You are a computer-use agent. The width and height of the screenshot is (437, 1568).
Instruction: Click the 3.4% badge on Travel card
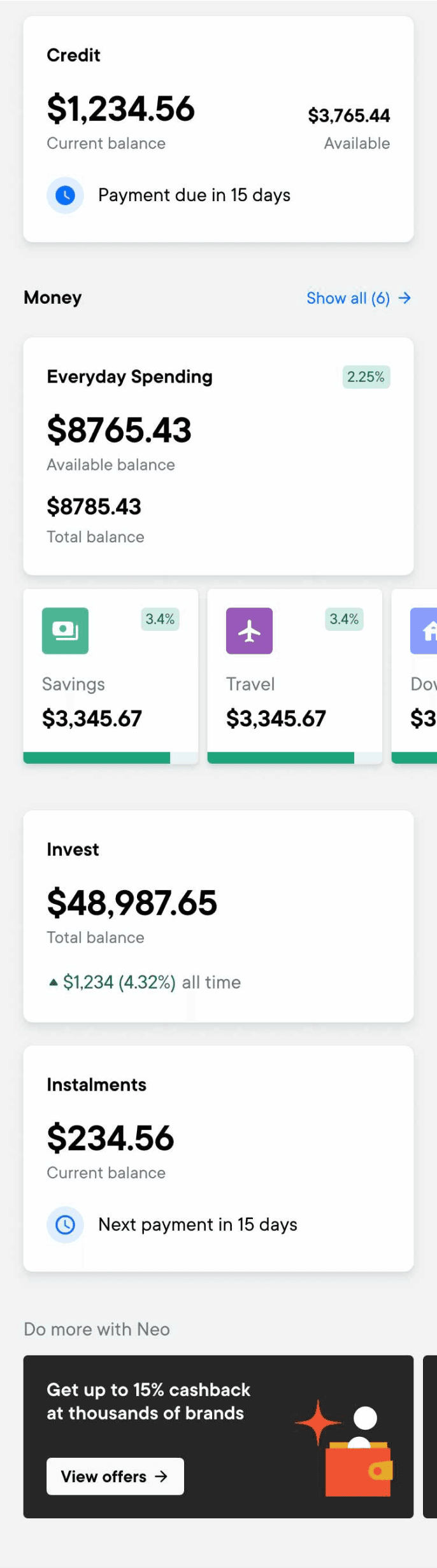pos(344,619)
